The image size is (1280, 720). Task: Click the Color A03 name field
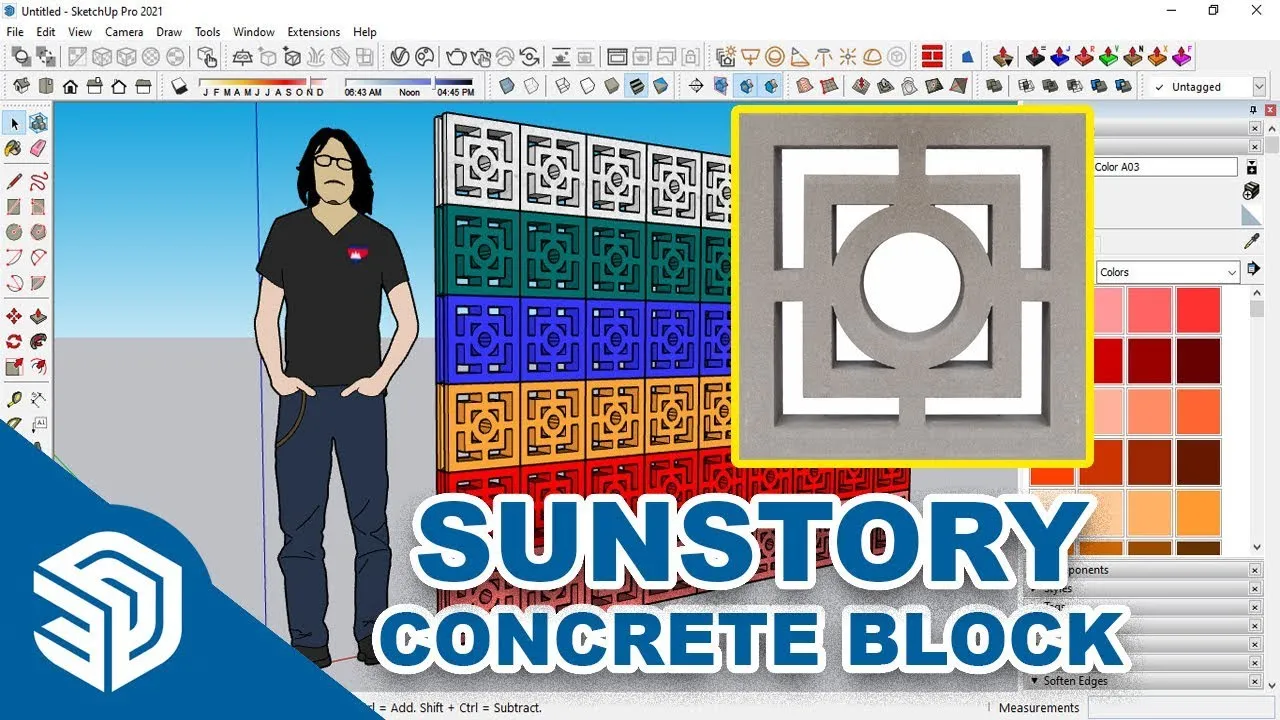[1164, 167]
